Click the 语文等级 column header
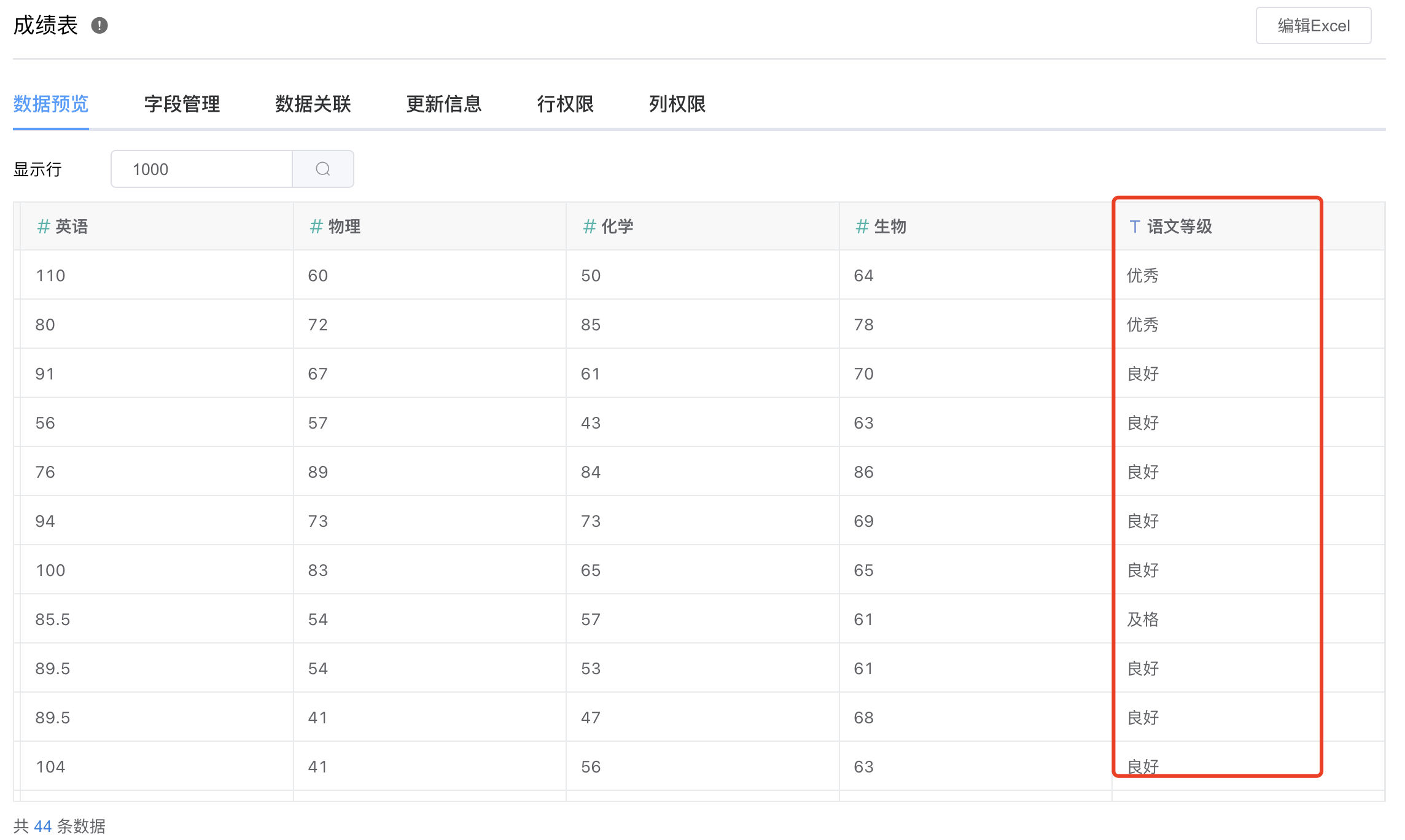 1179,227
